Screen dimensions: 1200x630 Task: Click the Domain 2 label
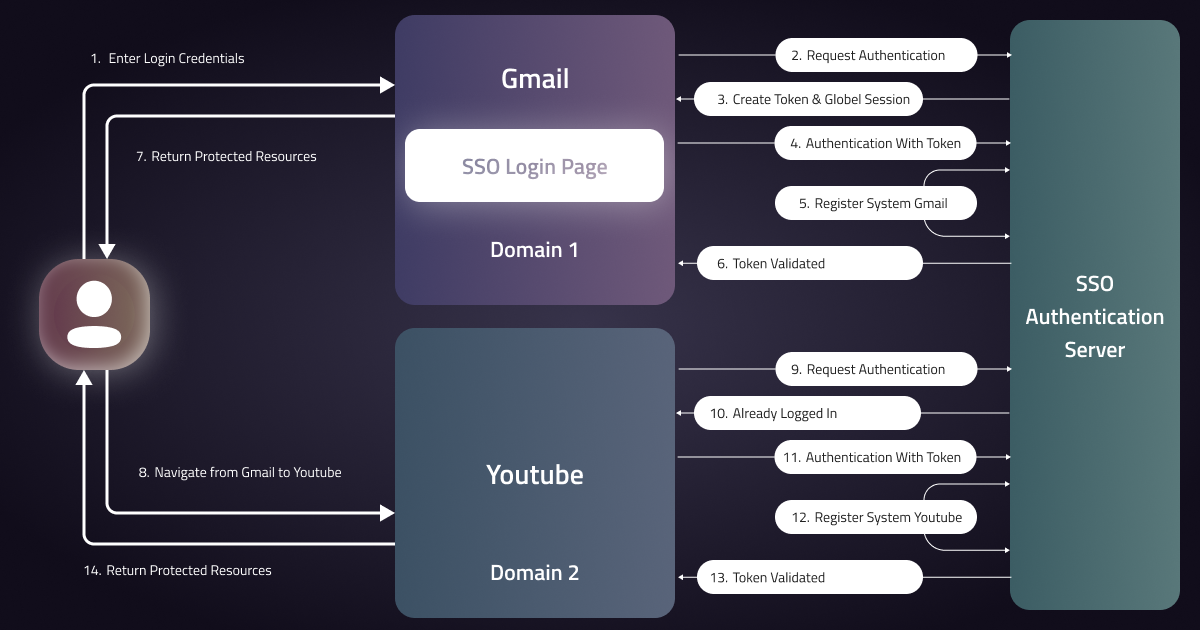[534, 572]
